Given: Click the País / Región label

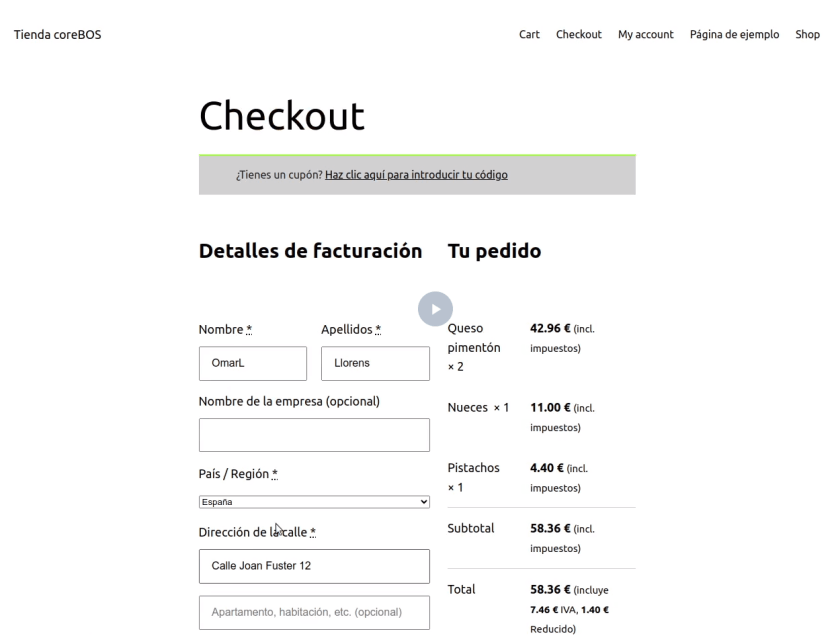Looking at the screenshot, I should click(x=235, y=474).
